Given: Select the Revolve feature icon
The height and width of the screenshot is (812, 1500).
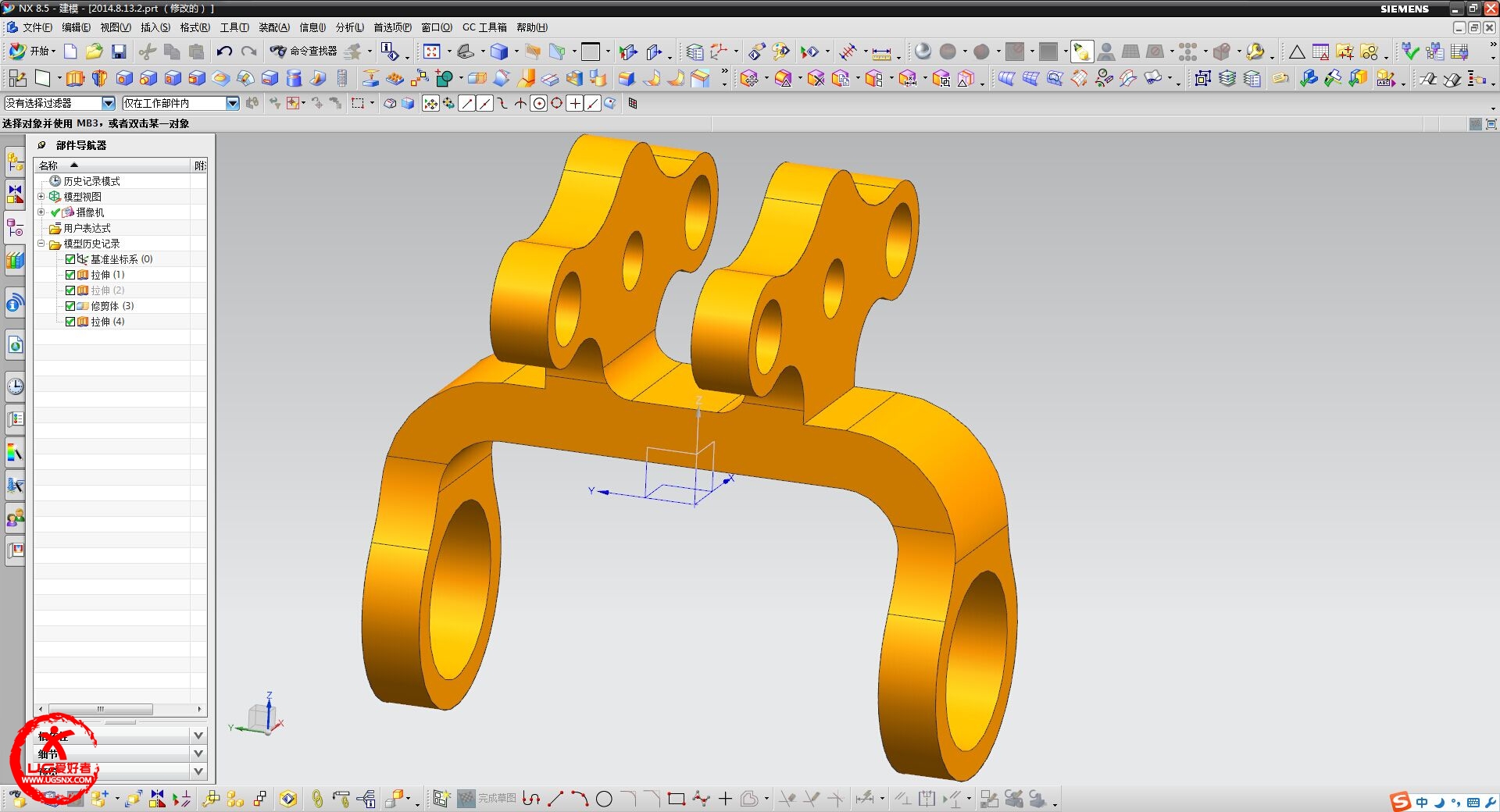Looking at the screenshot, I should (x=99, y=78).
